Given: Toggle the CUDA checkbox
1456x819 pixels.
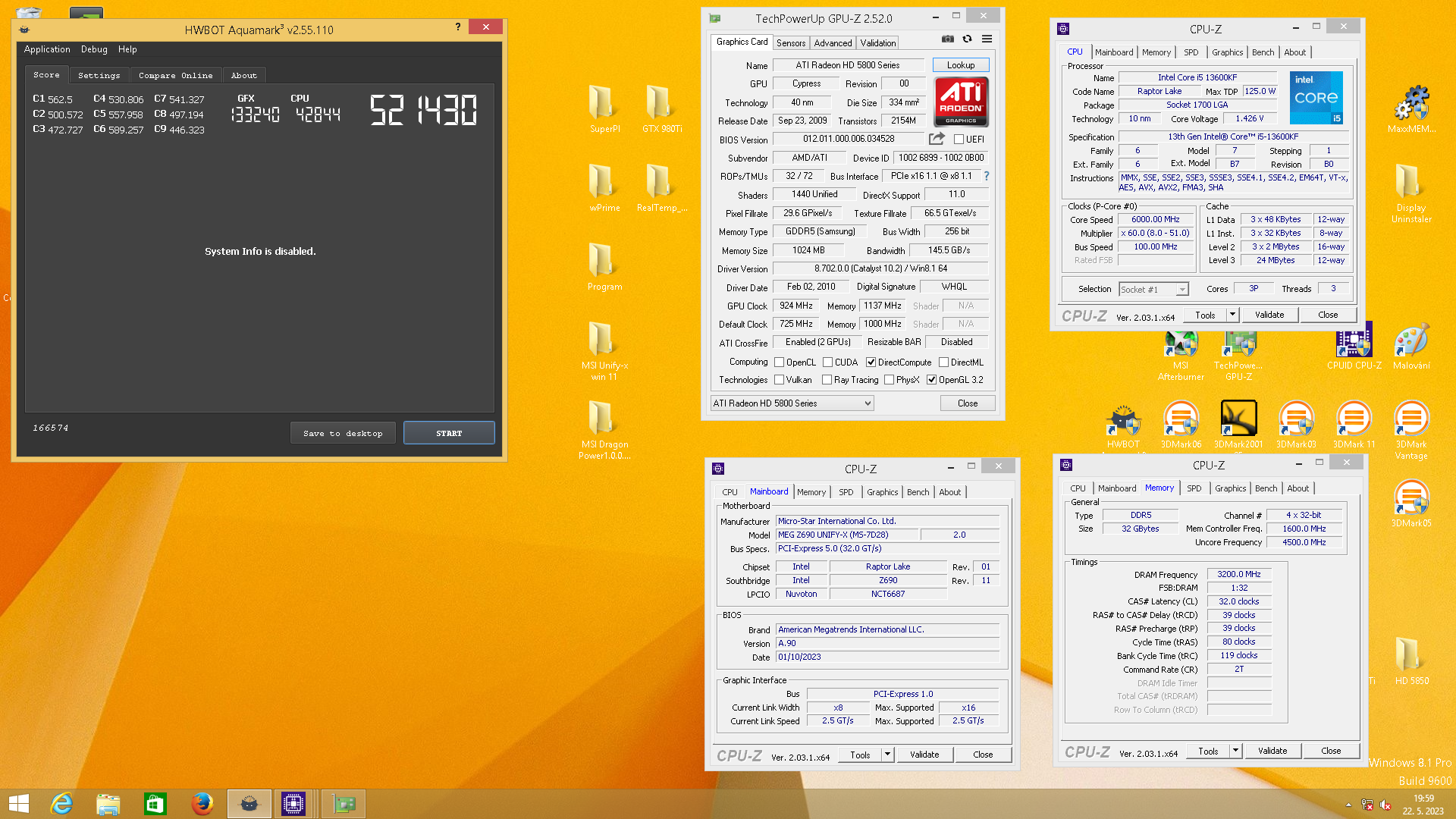Looking at the screenshot, I should pos(827,362).
